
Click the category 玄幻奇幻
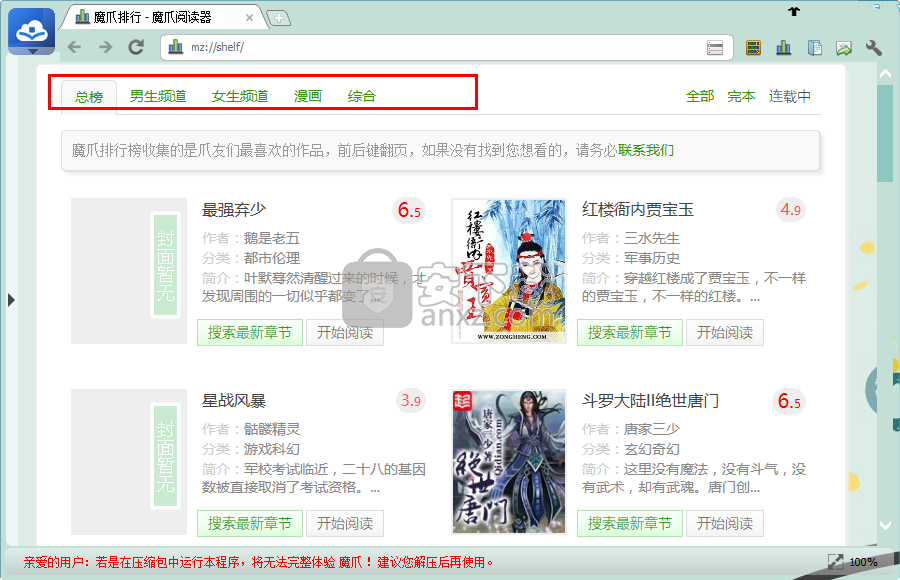(652, 449)
